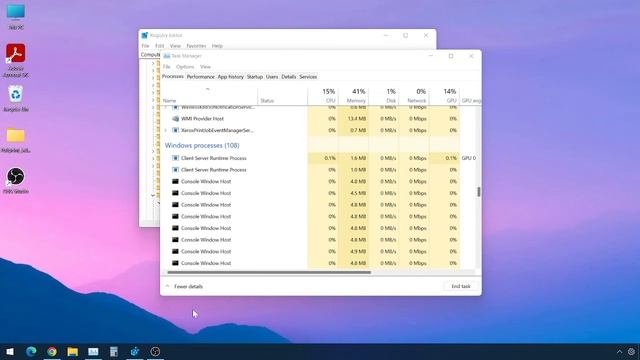
Task: Select the XeroxPrintJobEventManager process icon
Action: [x=176, y=130]
